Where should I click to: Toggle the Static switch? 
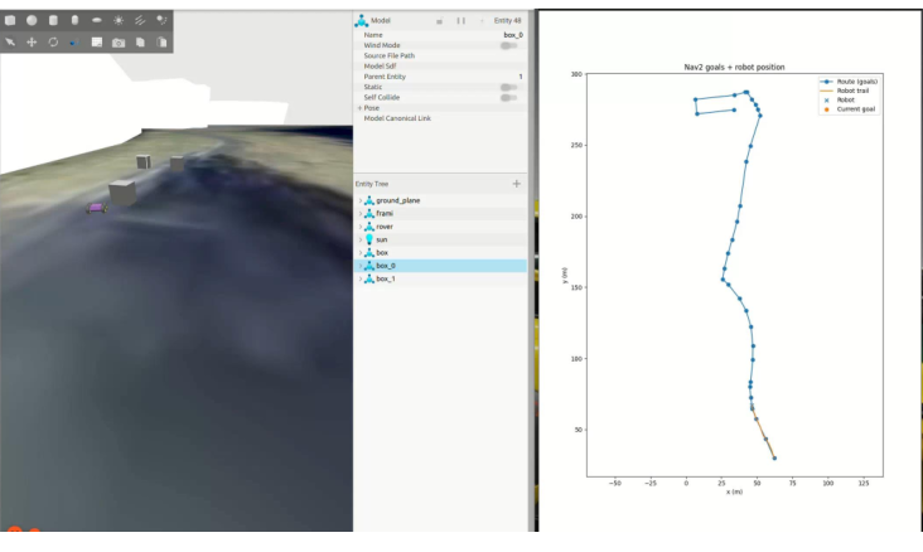pyautogui.click(x=509, y=87)
